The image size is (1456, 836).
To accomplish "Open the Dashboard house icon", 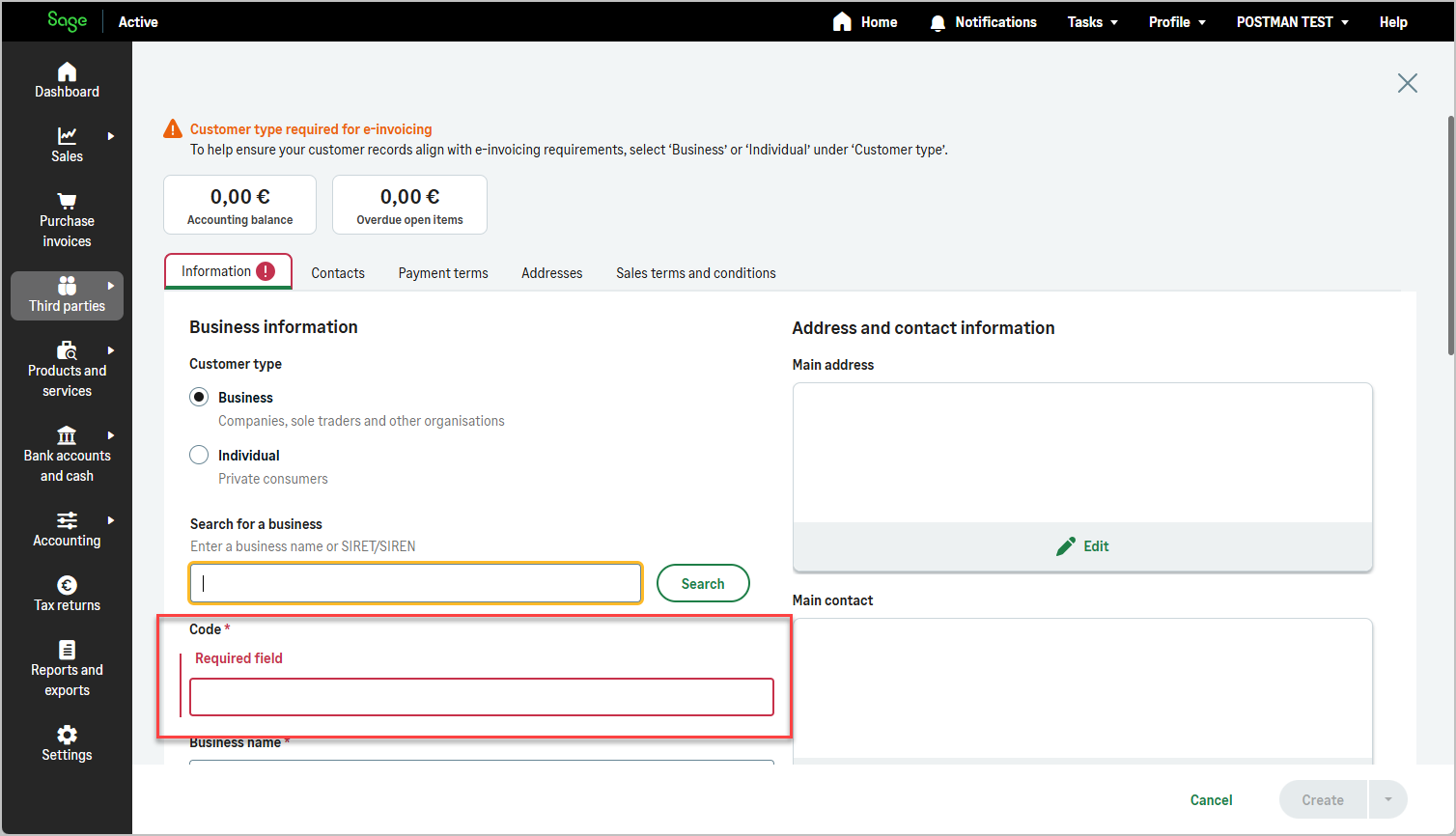I will 67,71.
